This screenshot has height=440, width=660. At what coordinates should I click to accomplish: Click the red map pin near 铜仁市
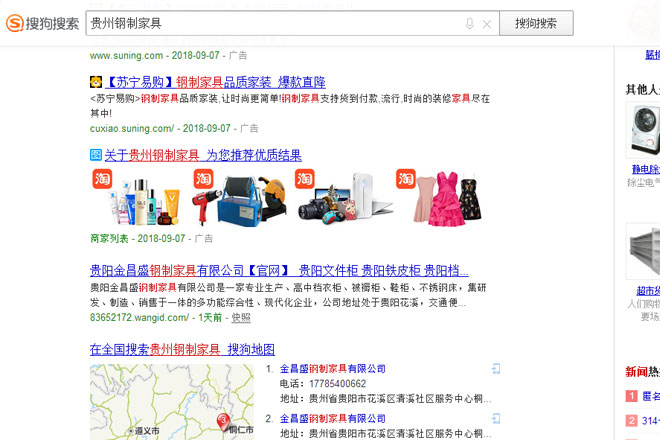point(223,421)
